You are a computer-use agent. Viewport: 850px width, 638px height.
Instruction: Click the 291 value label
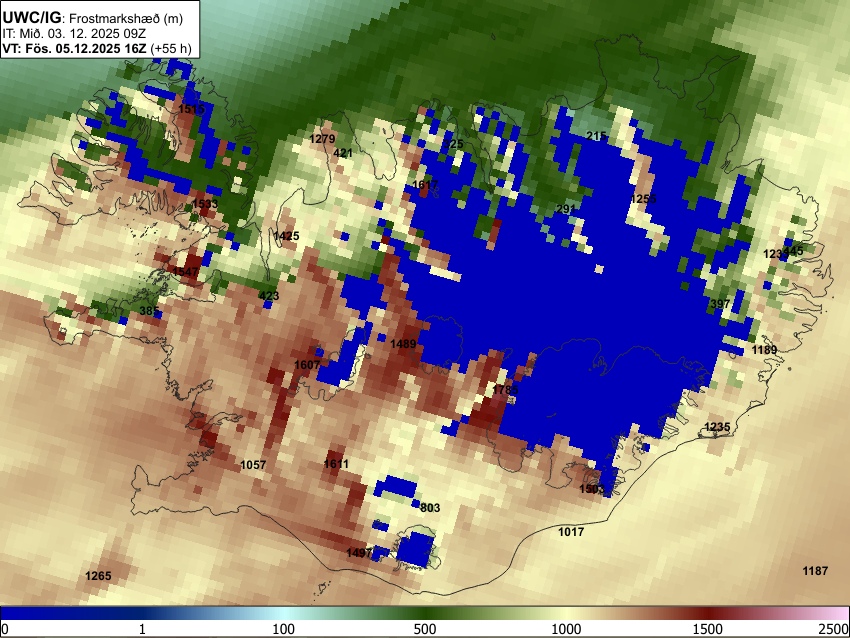coord(565,209)
